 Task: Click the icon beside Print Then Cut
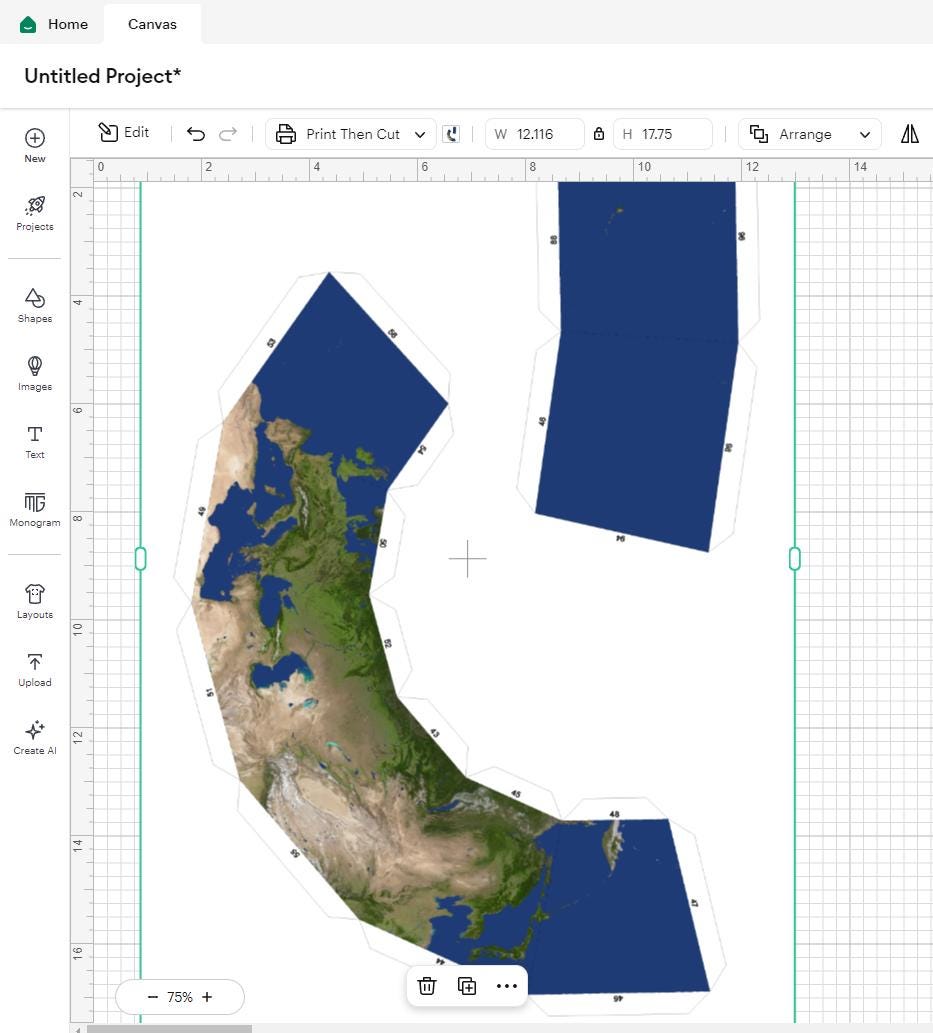tap(451, 134)
